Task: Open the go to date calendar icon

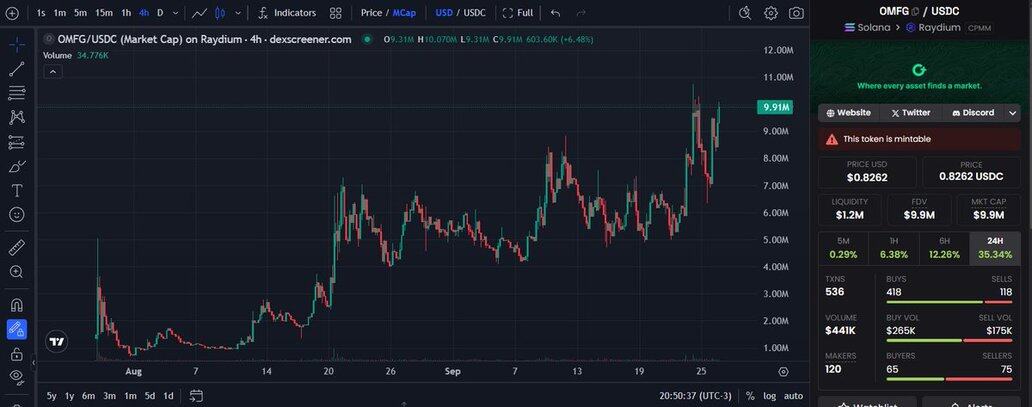Action: pyautogui.click(x=196, y=396)
